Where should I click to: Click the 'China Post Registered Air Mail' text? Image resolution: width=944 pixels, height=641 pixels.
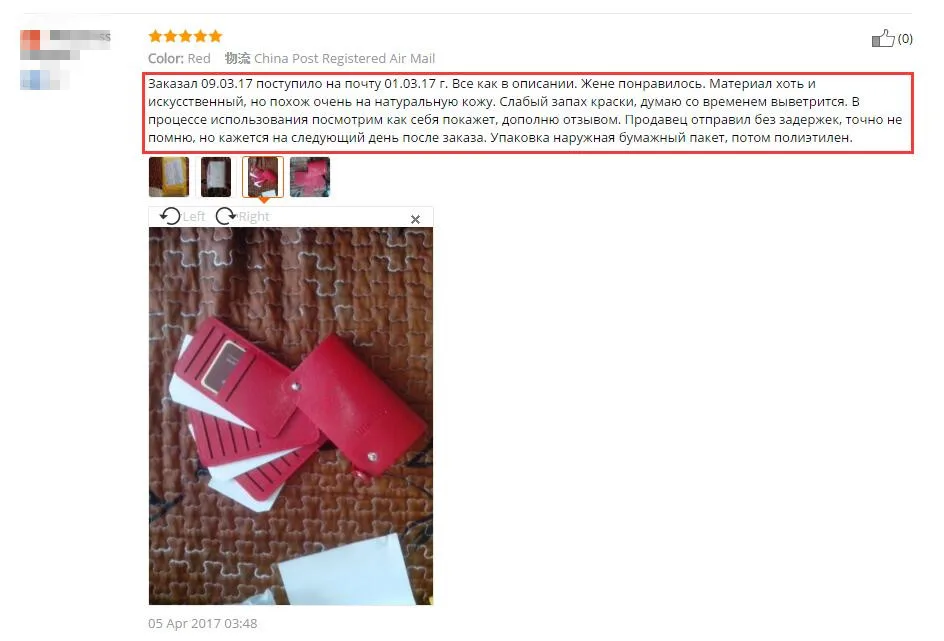[344, 58]
